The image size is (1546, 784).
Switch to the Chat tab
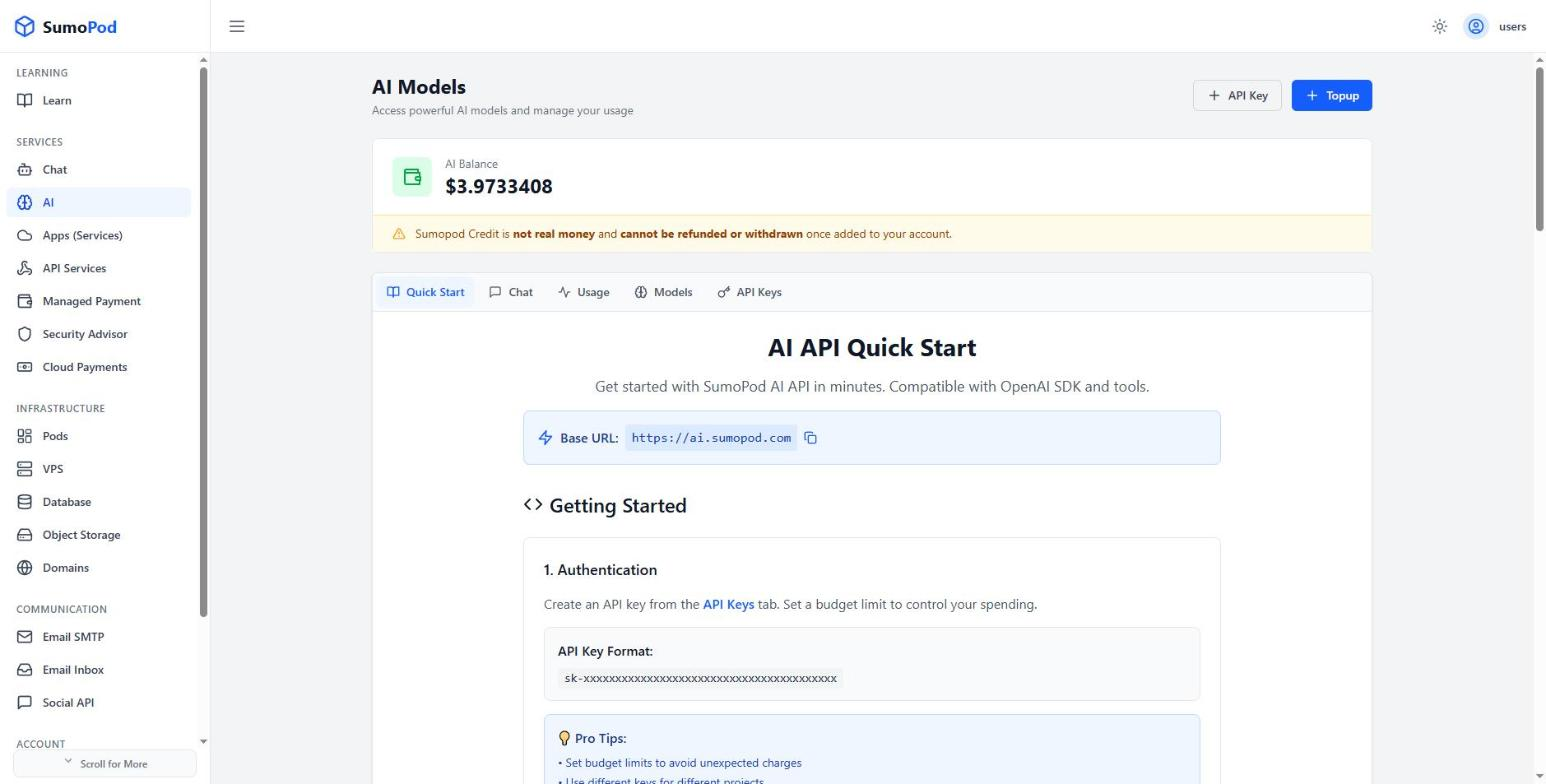tap(511, 292)
